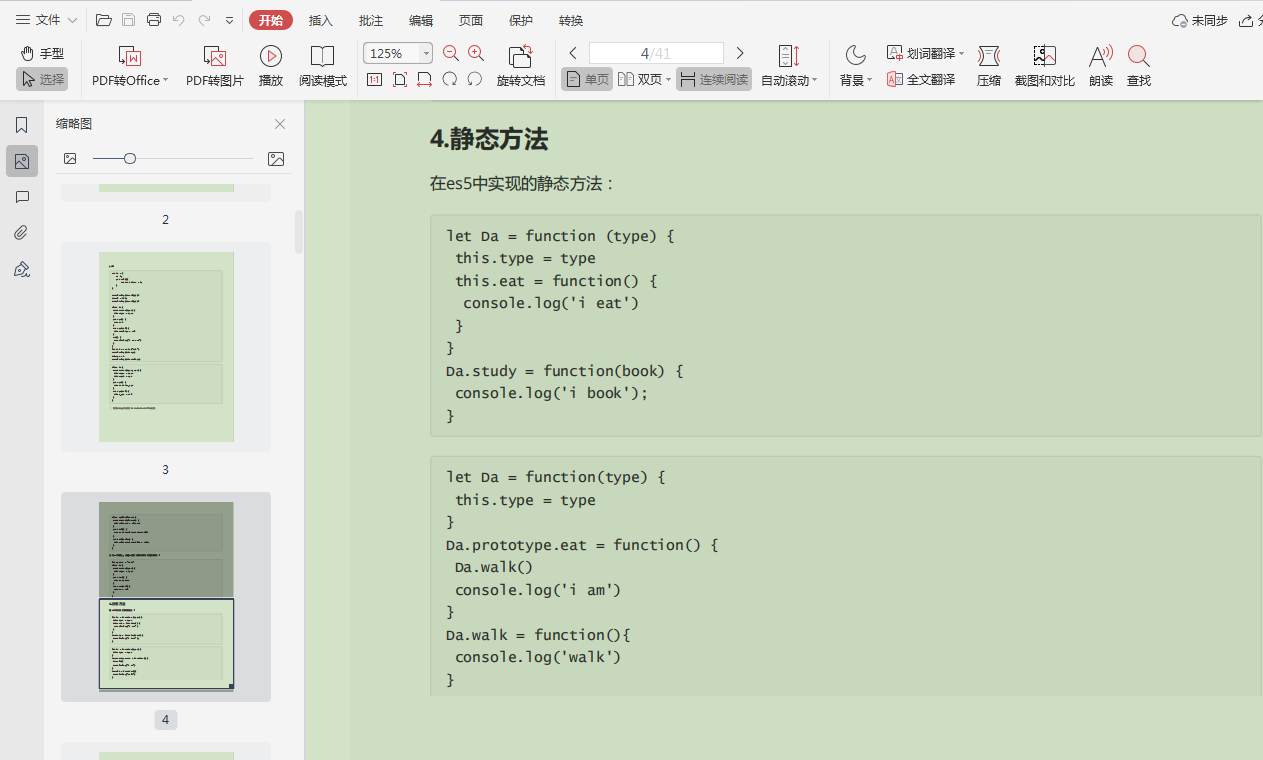
Task: Switch to 编辑 tab
Action: click(421, 20)
